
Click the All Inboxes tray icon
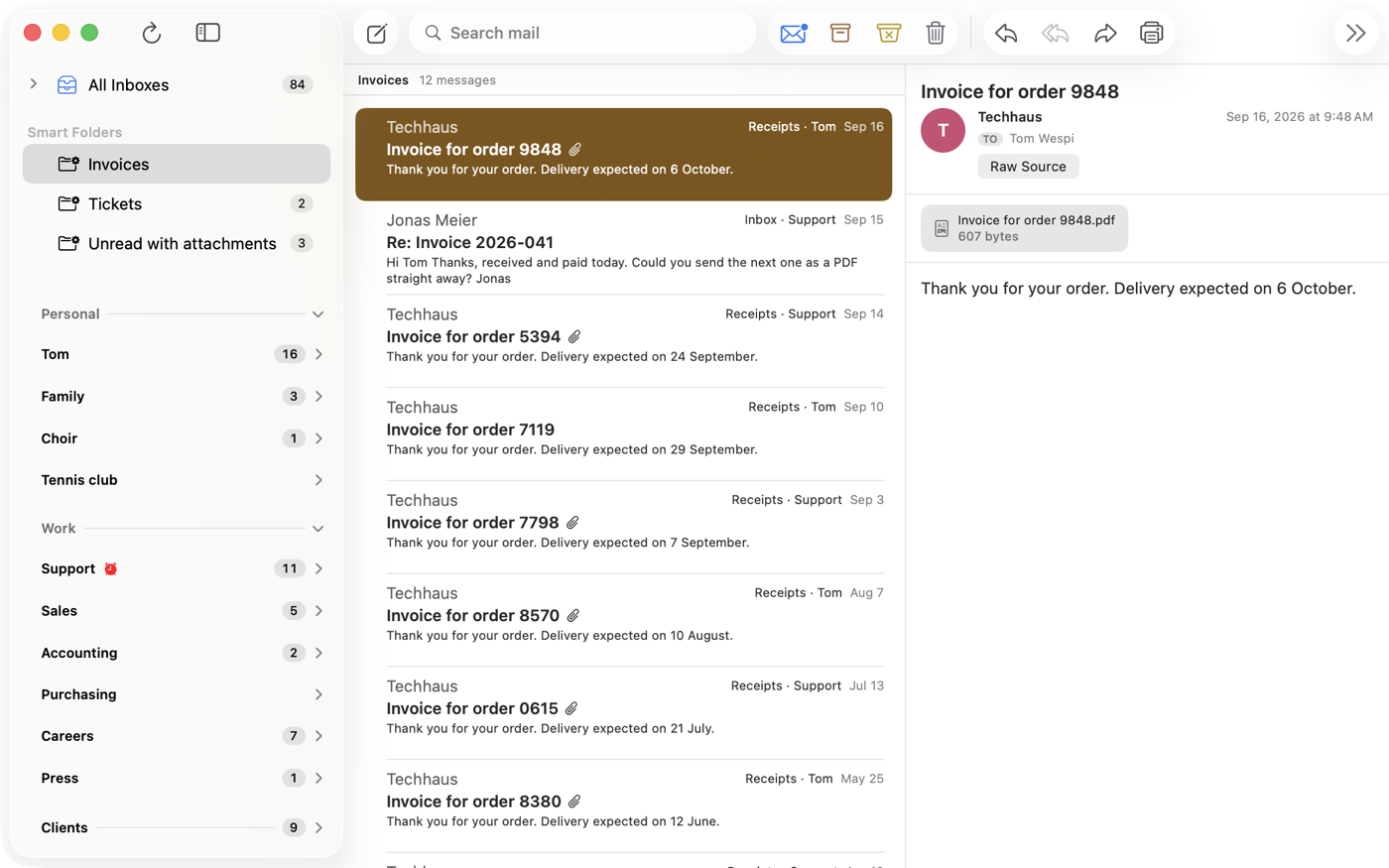[x=66, y=85]
